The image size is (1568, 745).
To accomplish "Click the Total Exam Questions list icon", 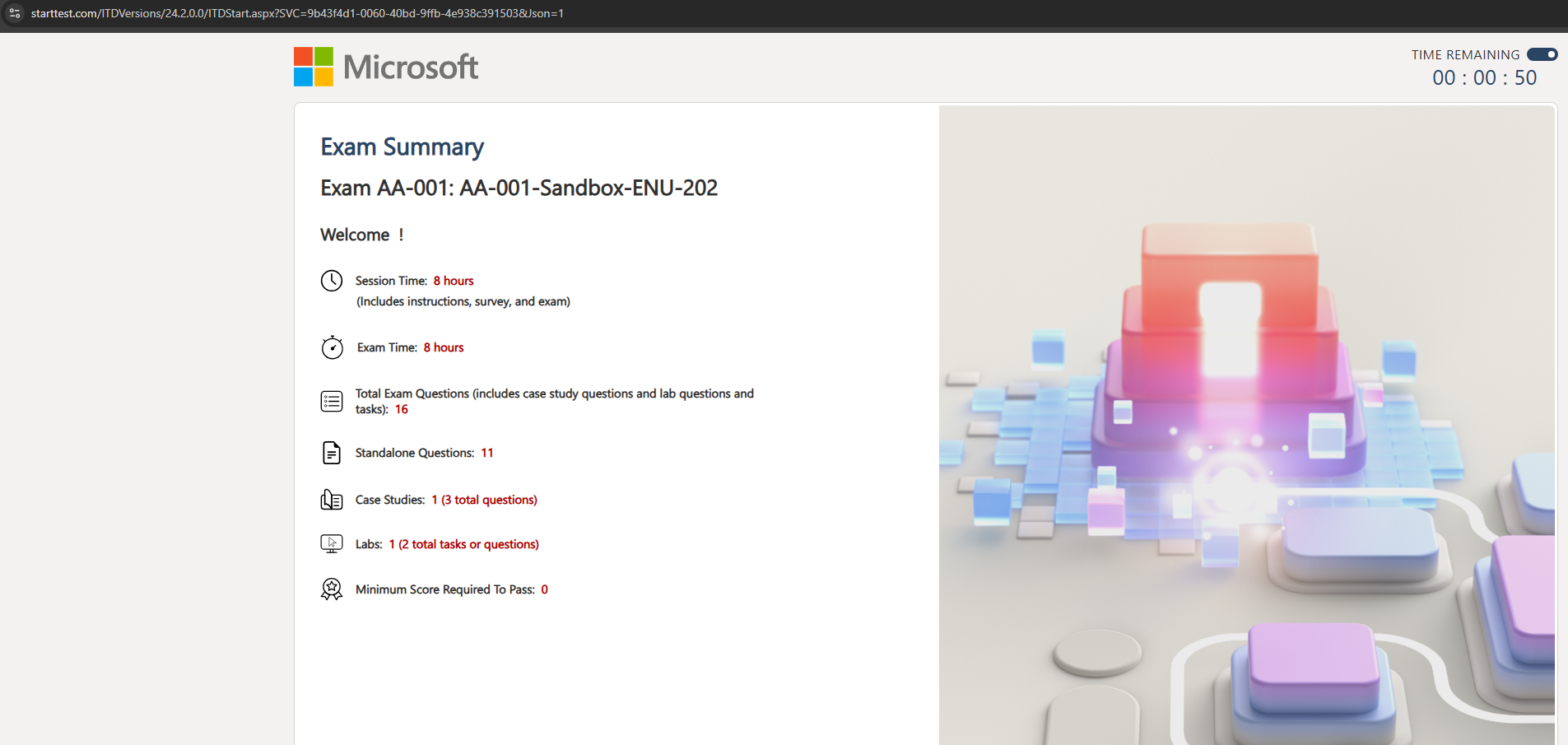I will (332, 402).
